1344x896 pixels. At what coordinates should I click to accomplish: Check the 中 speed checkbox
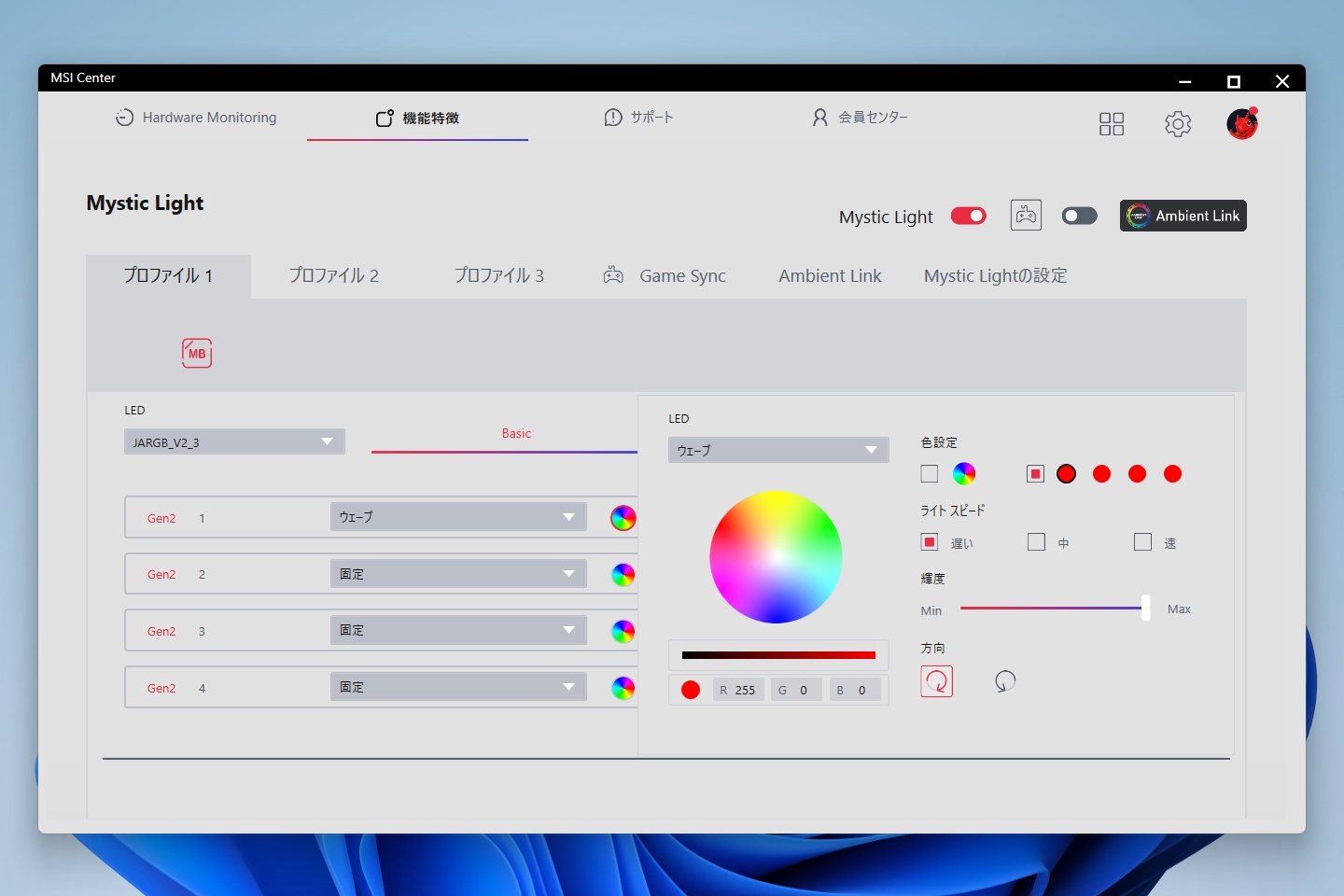[1036, 542]
